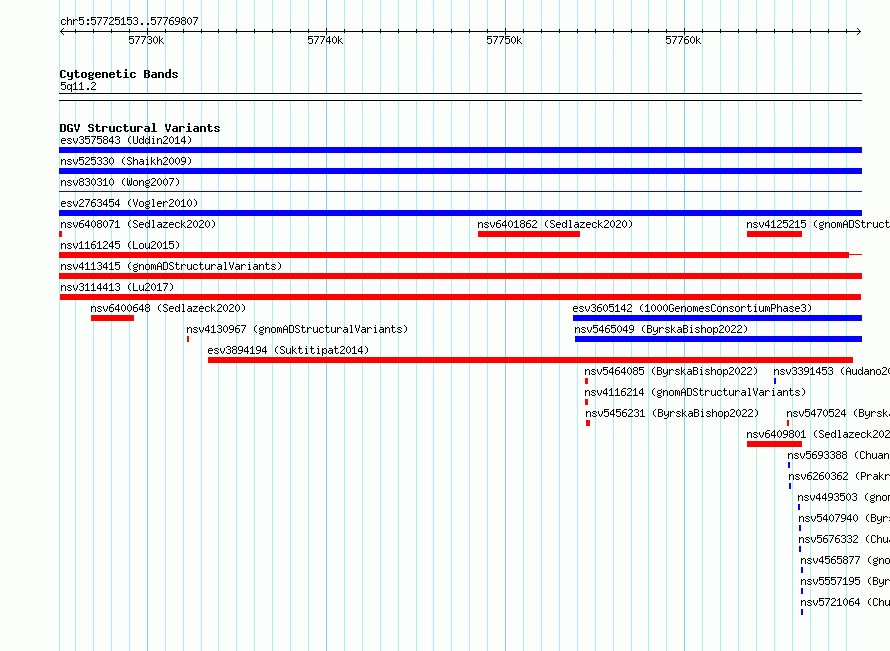Image resolution: width=890 pixels, height=651 pixels.
Task: Click the nsv6409801 Sedlazeck variant label
Action: tap(818, 434)
